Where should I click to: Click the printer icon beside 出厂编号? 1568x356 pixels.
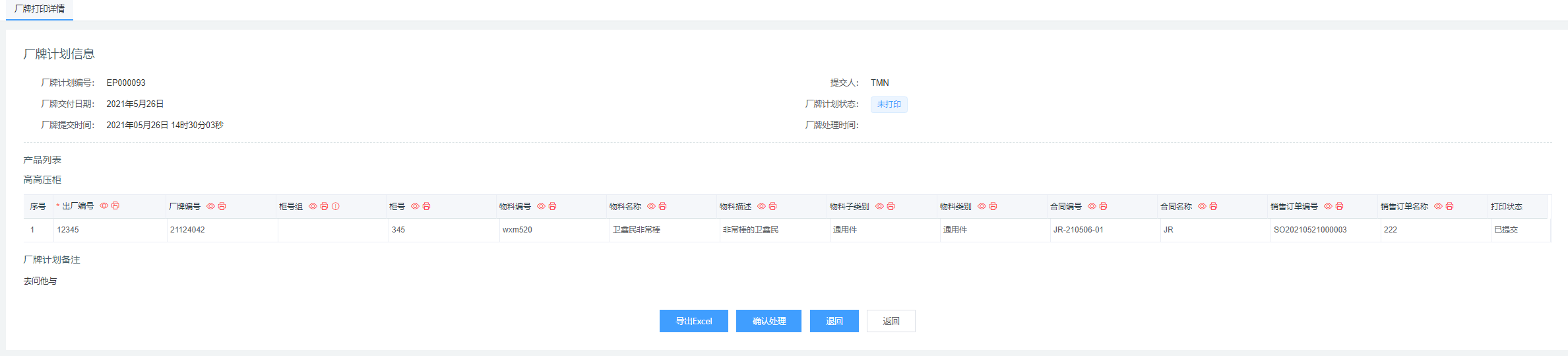[115, 206]
